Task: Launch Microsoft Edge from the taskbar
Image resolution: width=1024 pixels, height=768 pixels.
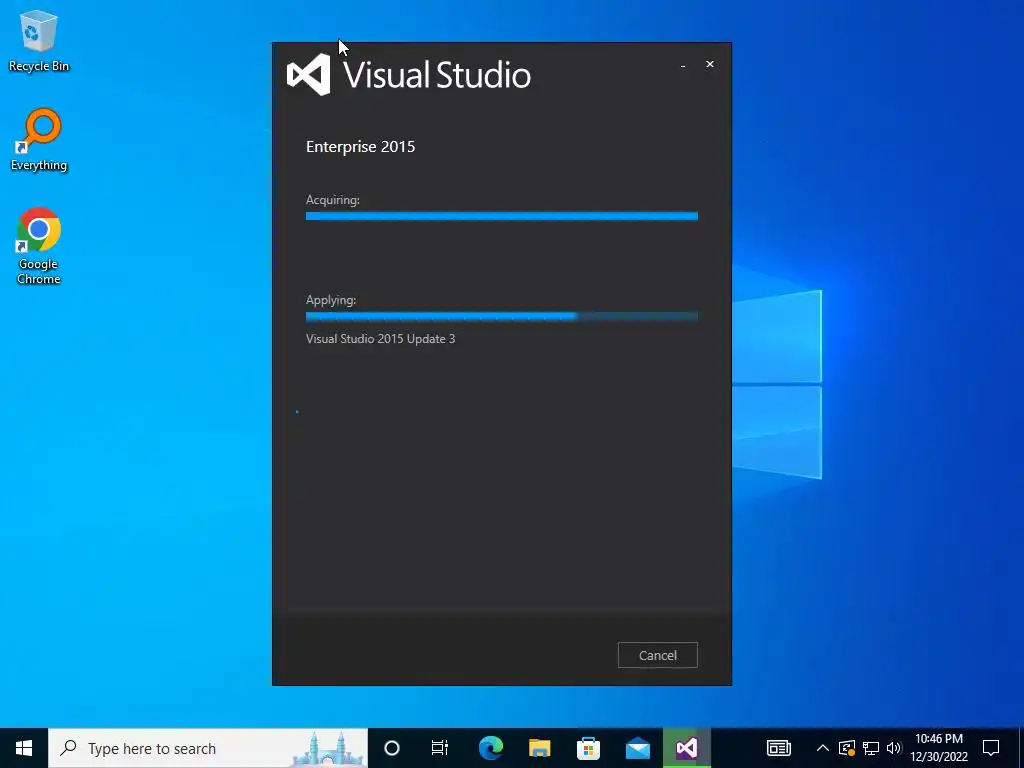Action: pos(491,748)
